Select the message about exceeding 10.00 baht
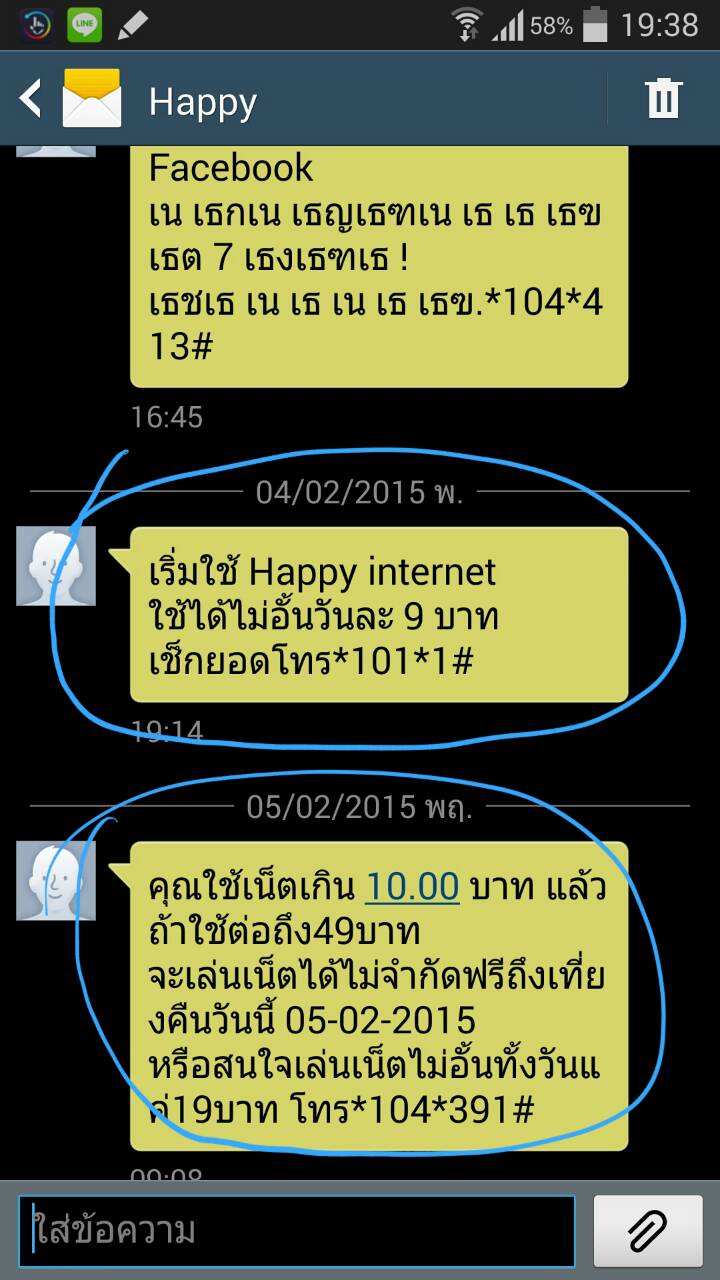This screenshot has width=720, height=1280. [x=379, y=996]
